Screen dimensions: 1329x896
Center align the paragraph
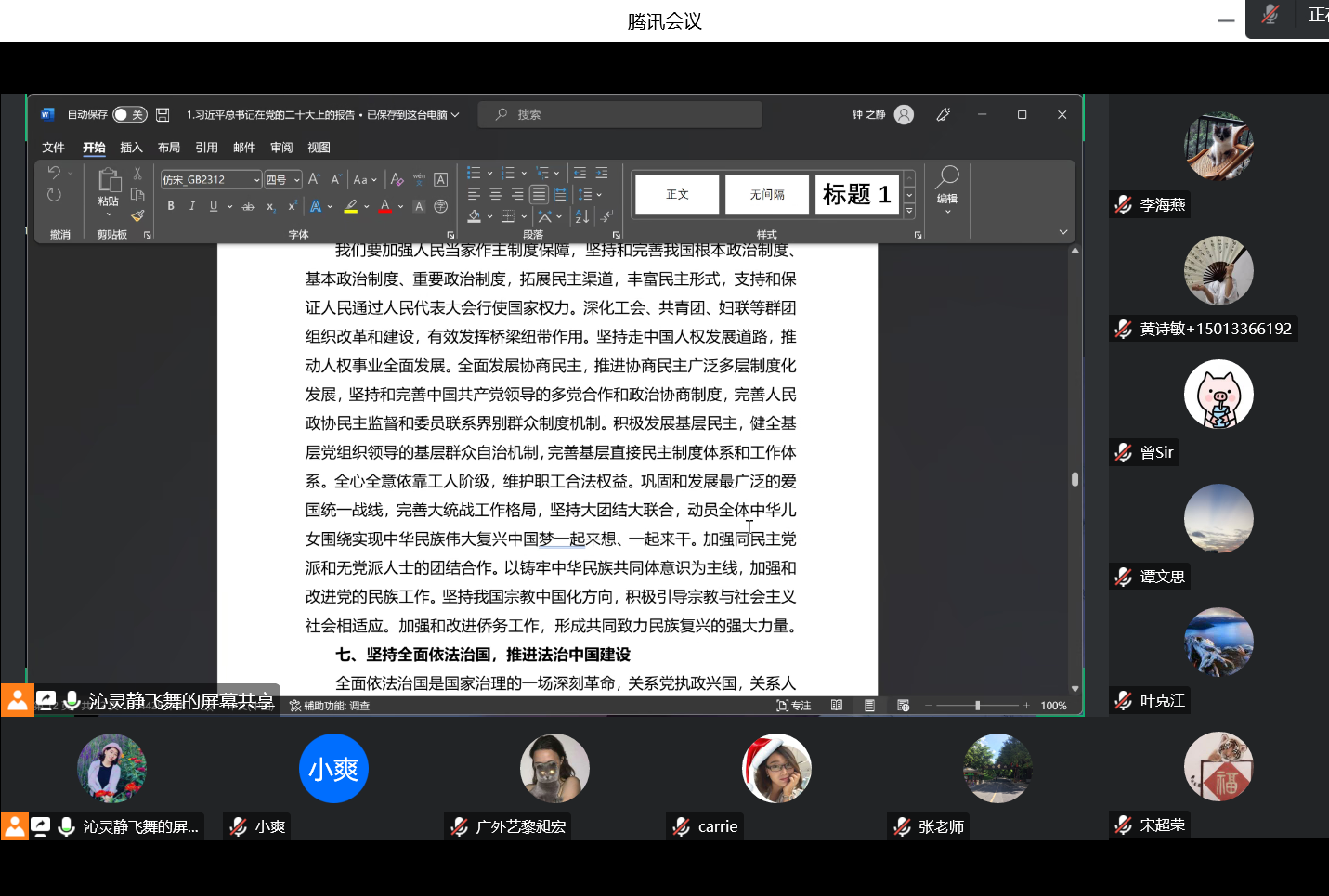coord(495,195)
